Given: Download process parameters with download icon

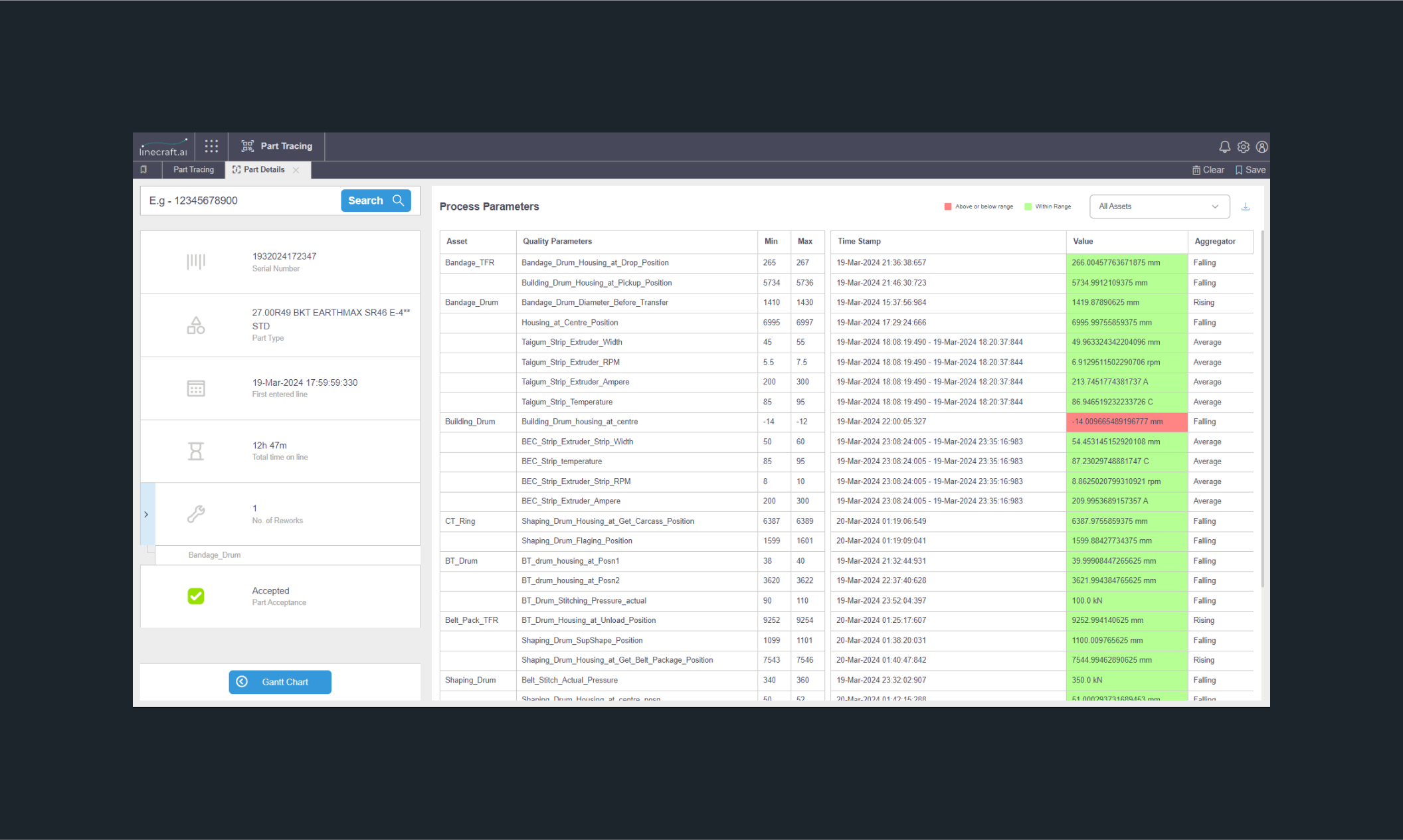Looking at the screenshot, I should click(x=1246, y=207).
